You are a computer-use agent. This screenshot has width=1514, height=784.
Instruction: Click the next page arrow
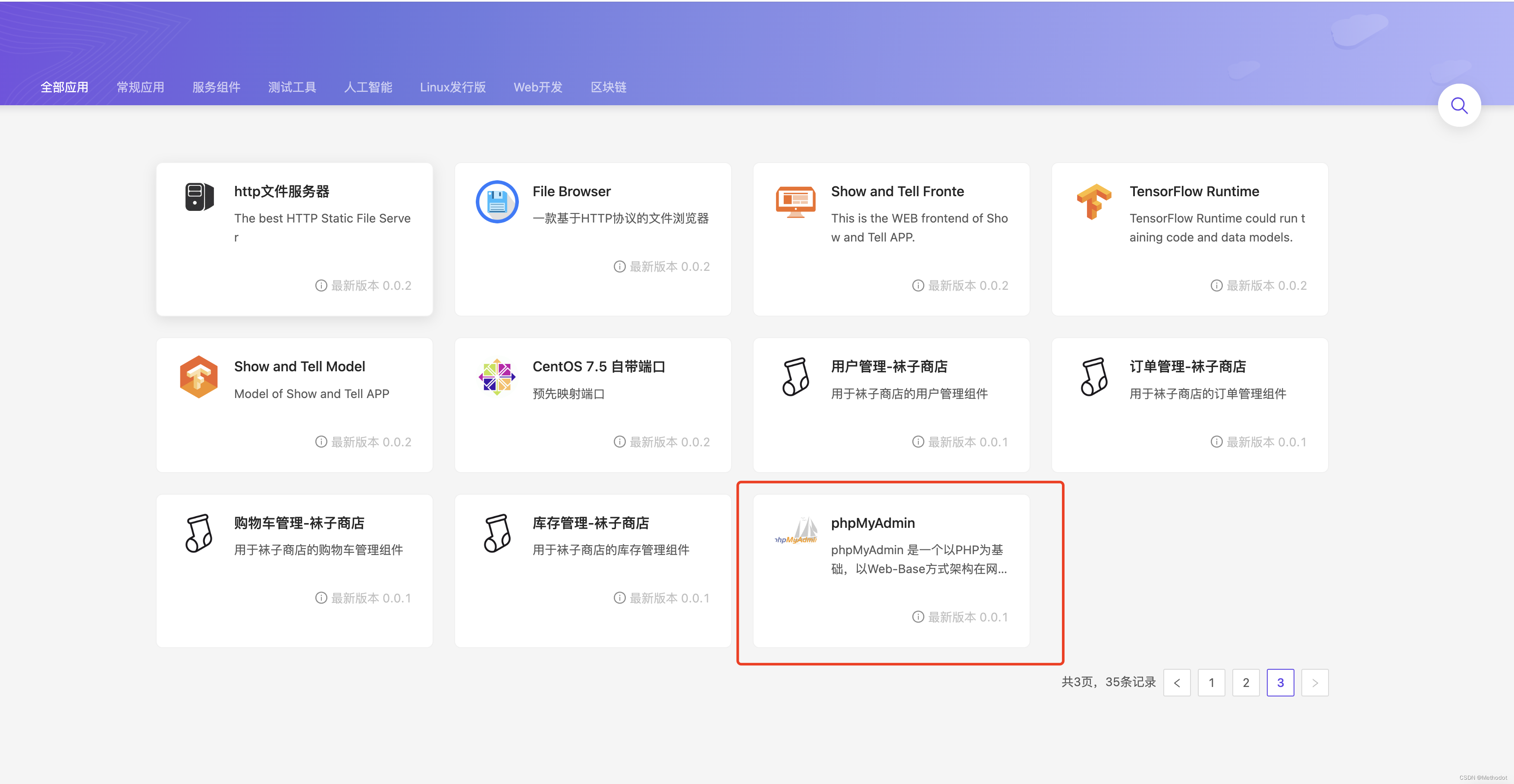point(1315,682)
